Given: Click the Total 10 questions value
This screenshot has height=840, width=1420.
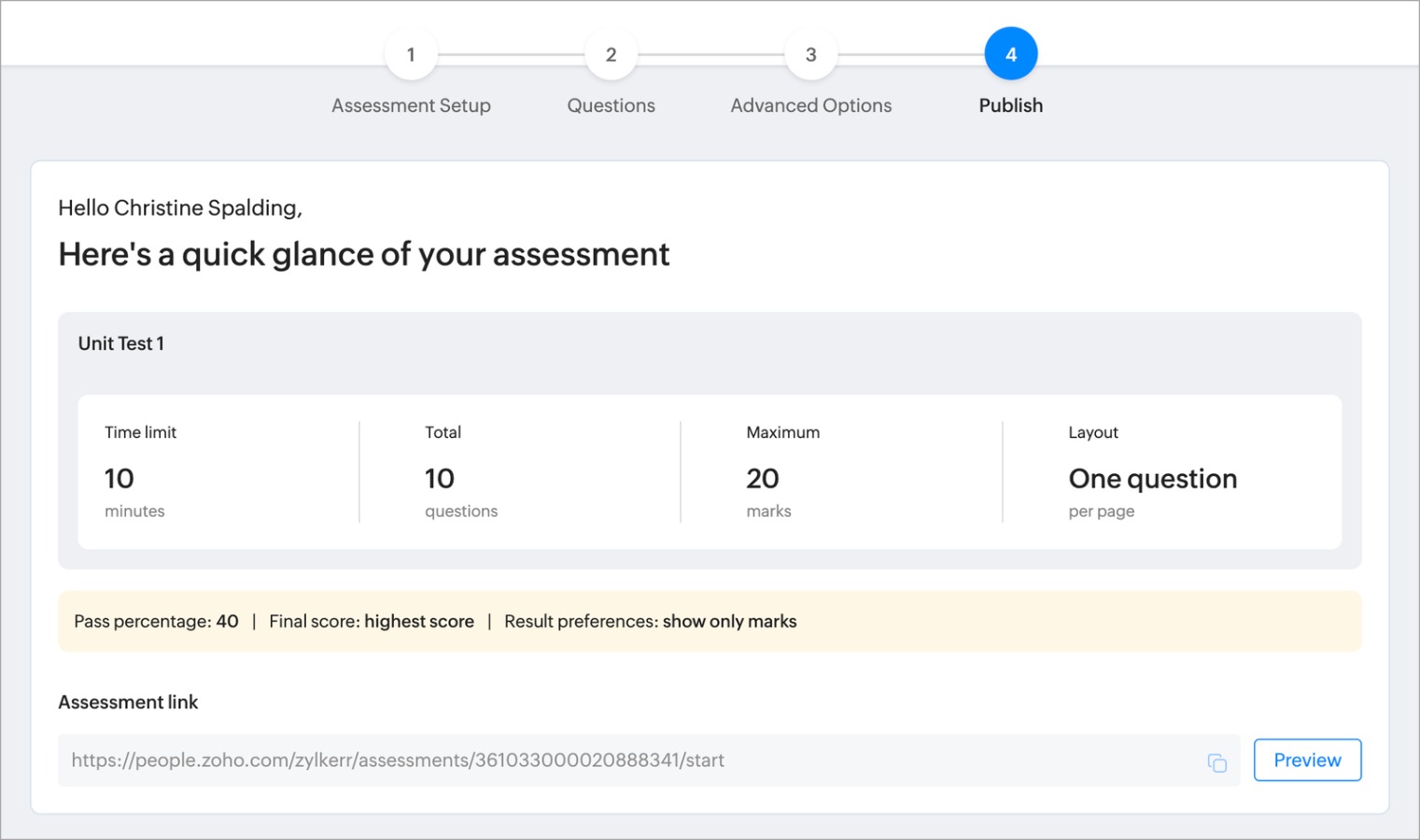Looking at the screenshot, I should pos(440,479).
